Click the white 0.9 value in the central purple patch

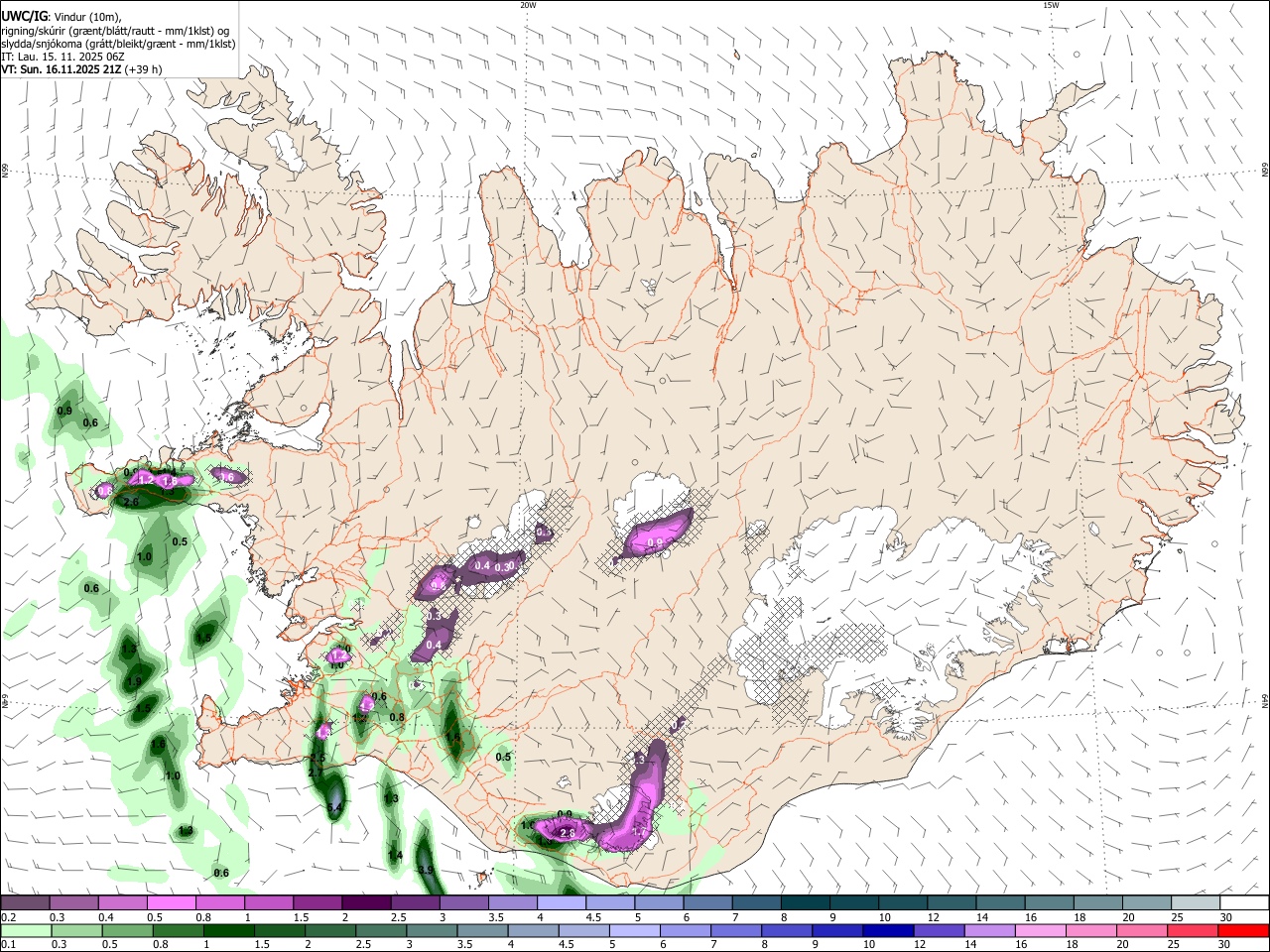tap(654, 542)
